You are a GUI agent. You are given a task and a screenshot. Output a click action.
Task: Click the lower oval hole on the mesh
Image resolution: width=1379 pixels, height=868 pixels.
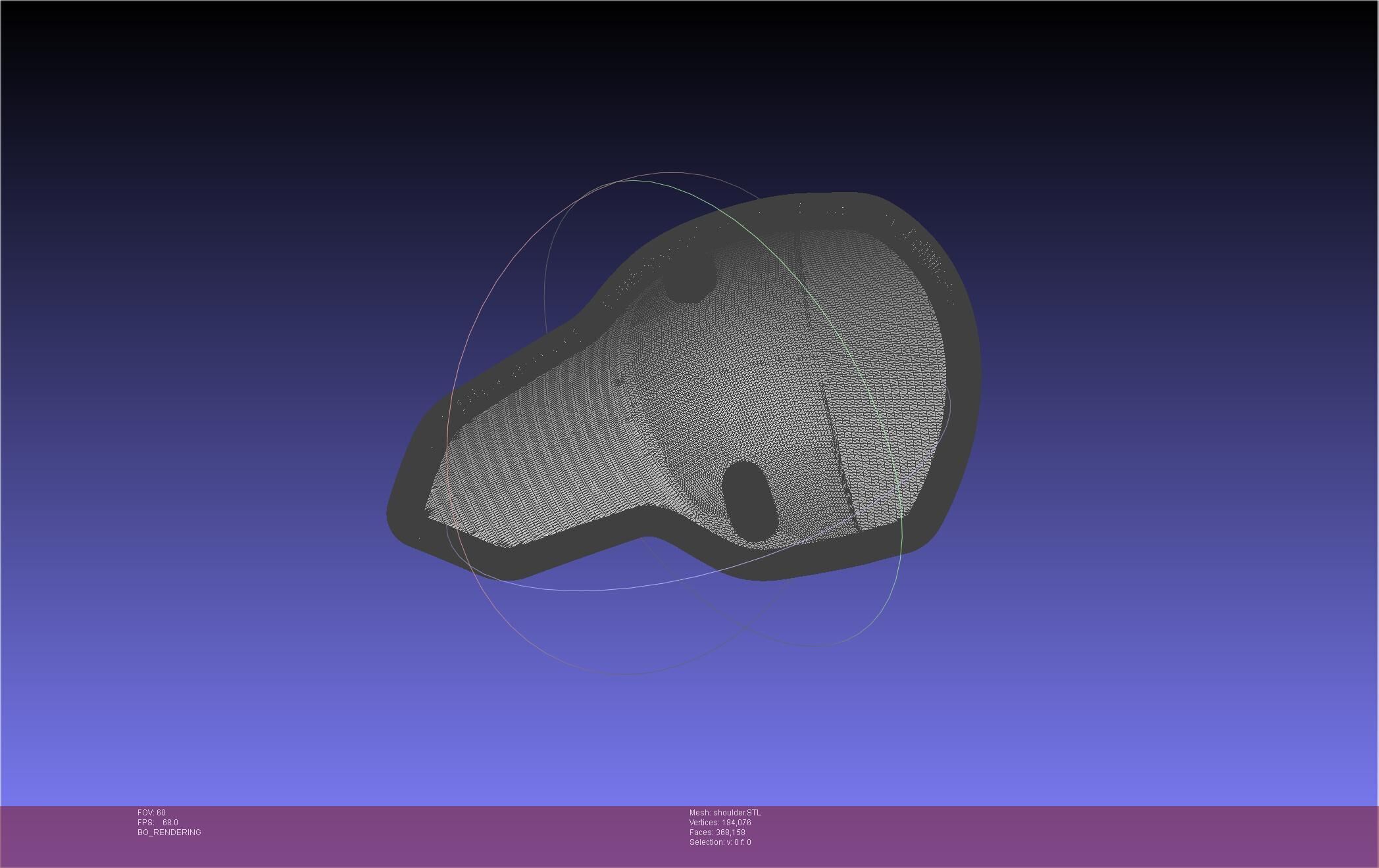pos(749,502)
